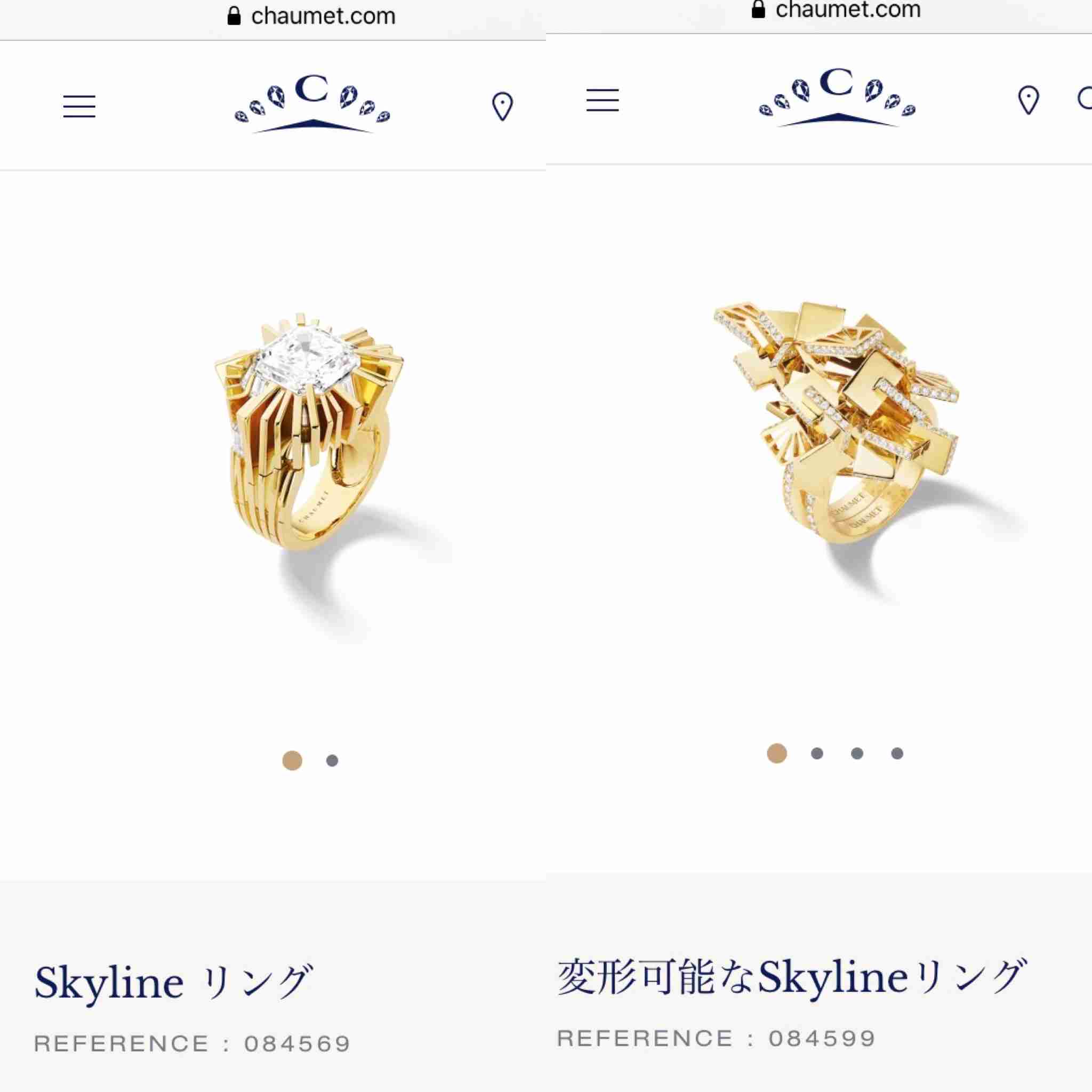This screenshot has height=1092, width=1092.
Task: Select second carousel dot under diamond ring
Action: pos(332,761)
